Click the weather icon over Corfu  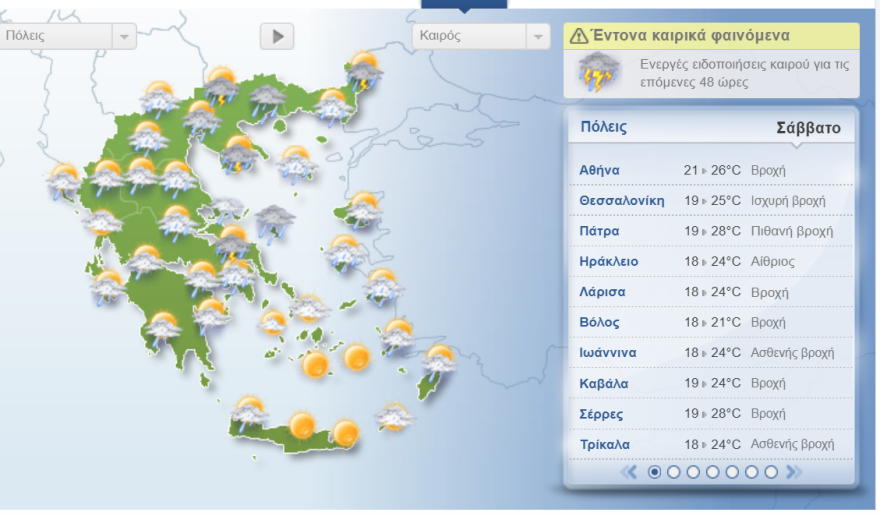(x=65, y=180)
